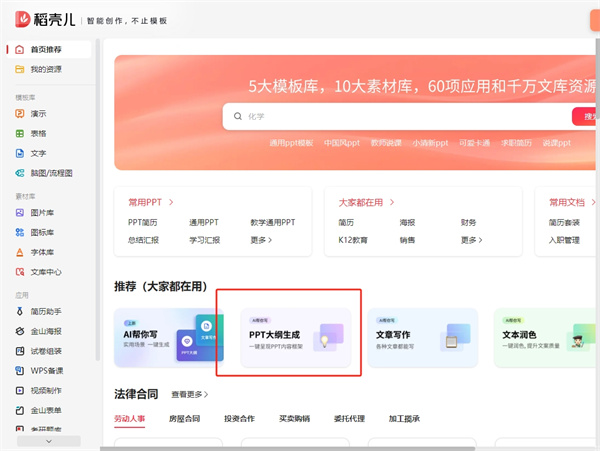Open the 脑图/流程图 mind map icon

20,173
